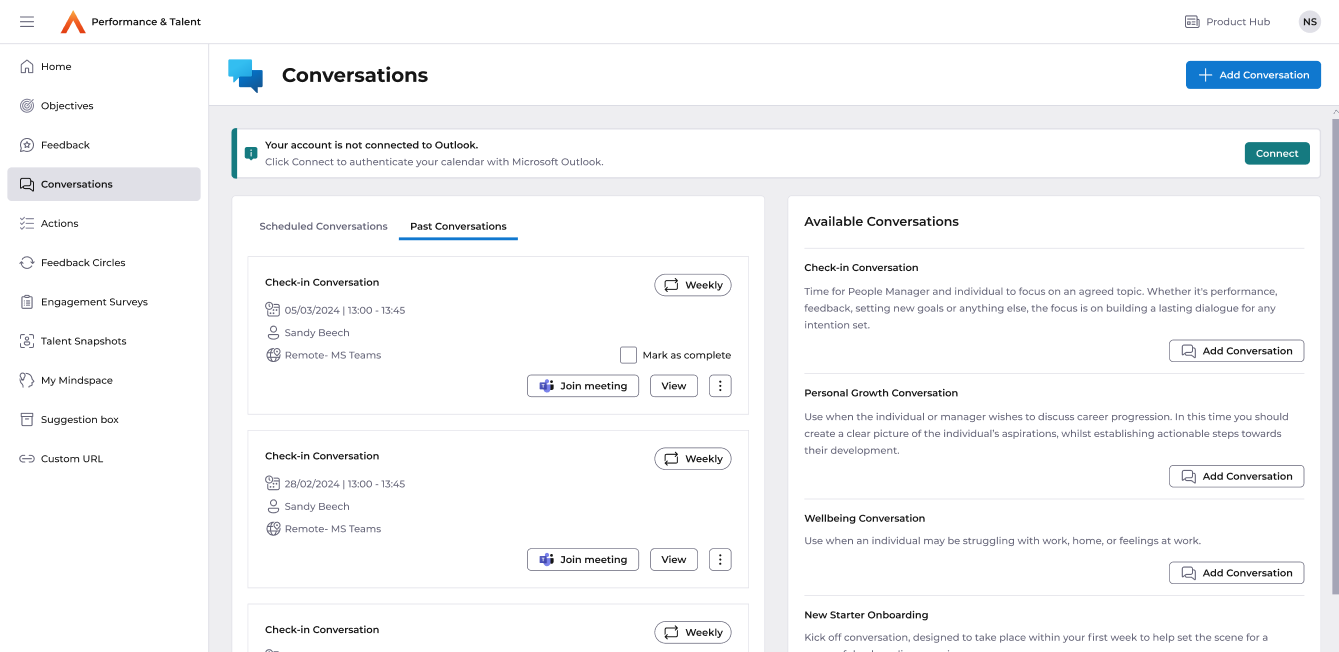Click the teal Connect button for Outlook
Screen dimensions: 1339x652
(x=1277, y=154)
